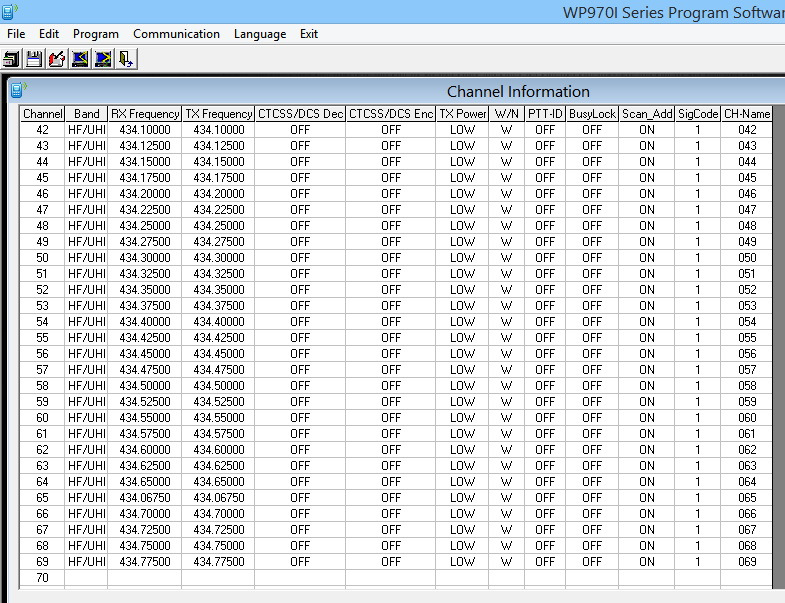Click the WP970I app icon in title bar

point(9,11)
